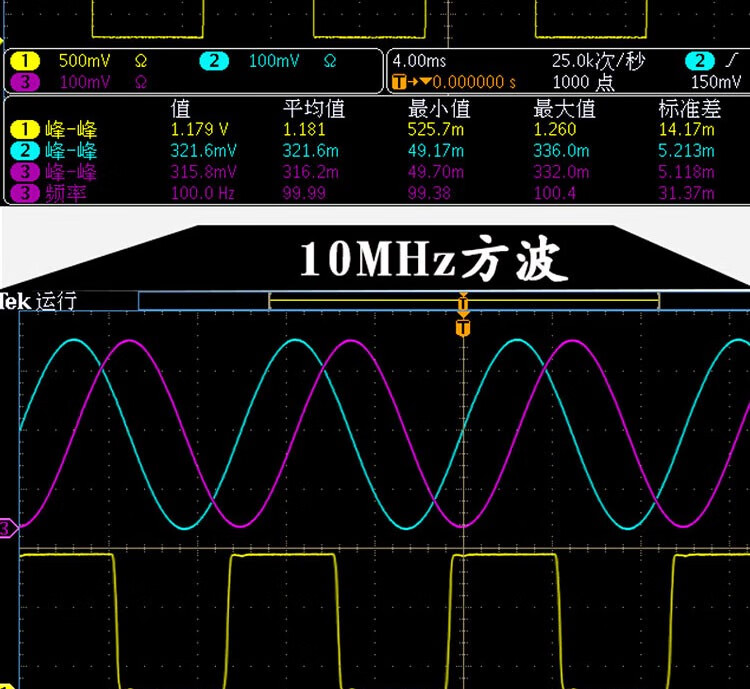
Task: Click the magenta 3 badge in the 频率 row
Action: [x=24, y=193]
